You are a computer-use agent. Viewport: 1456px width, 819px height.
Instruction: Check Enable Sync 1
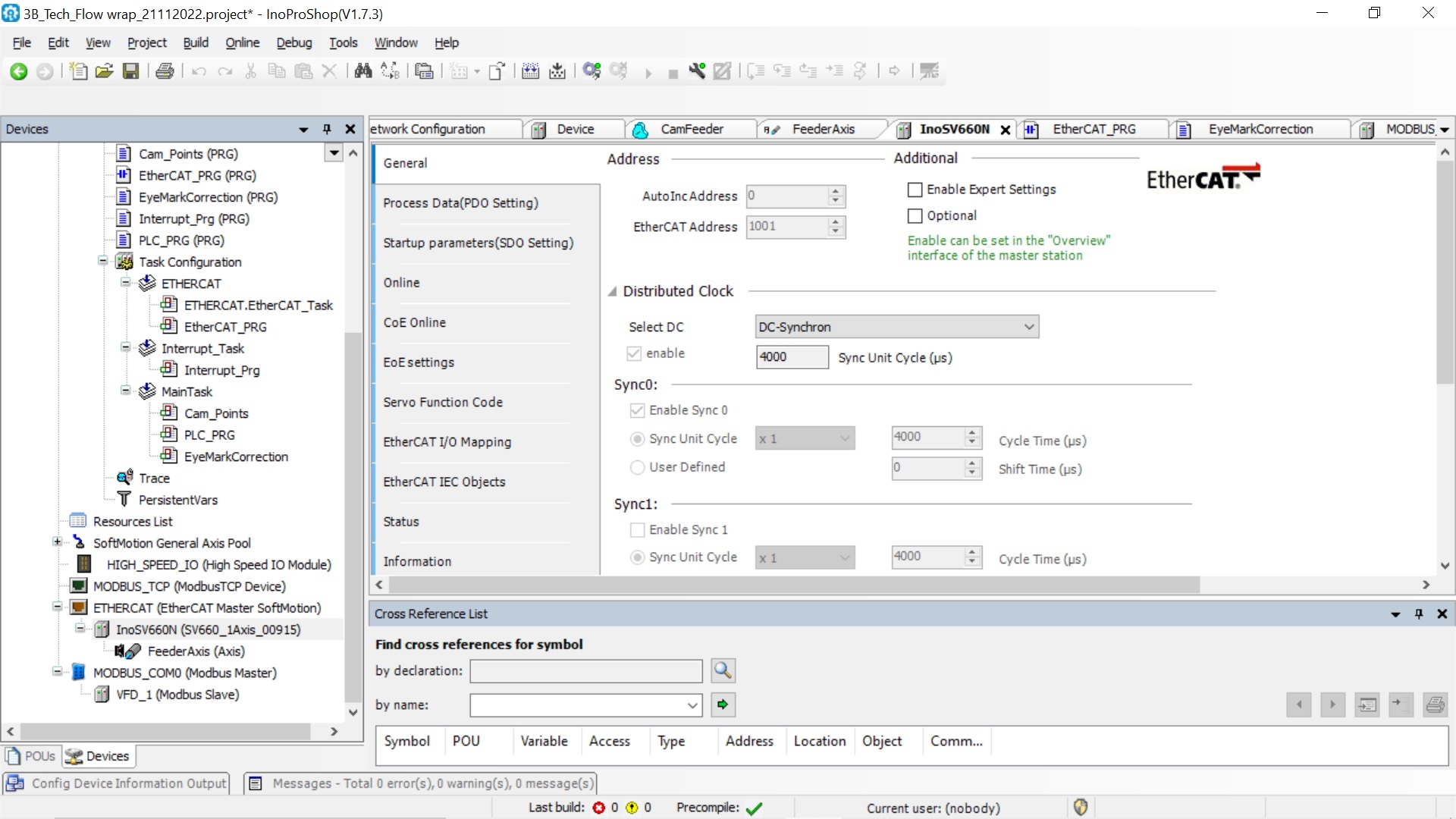[638, 530]
